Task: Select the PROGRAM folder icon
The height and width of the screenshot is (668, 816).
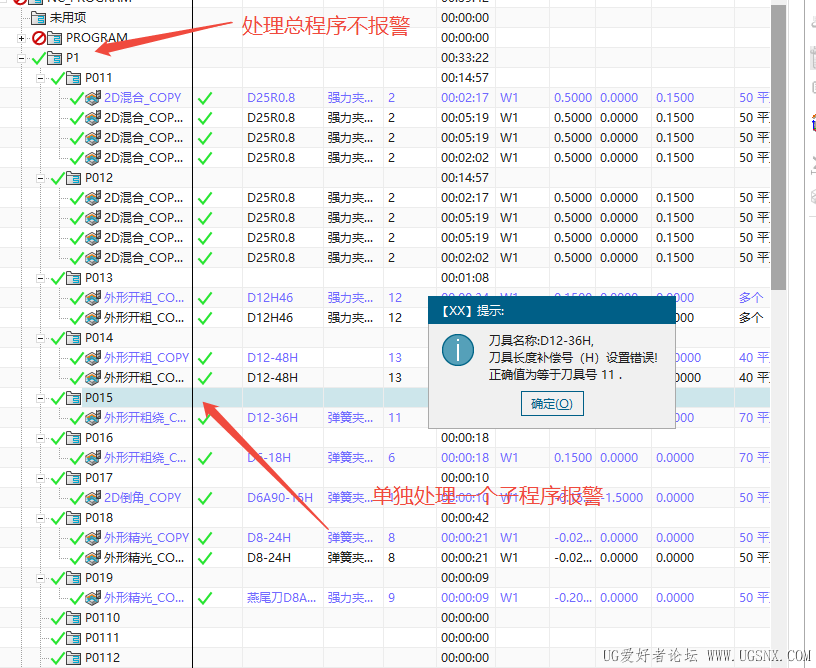Action: click(54, 38)
